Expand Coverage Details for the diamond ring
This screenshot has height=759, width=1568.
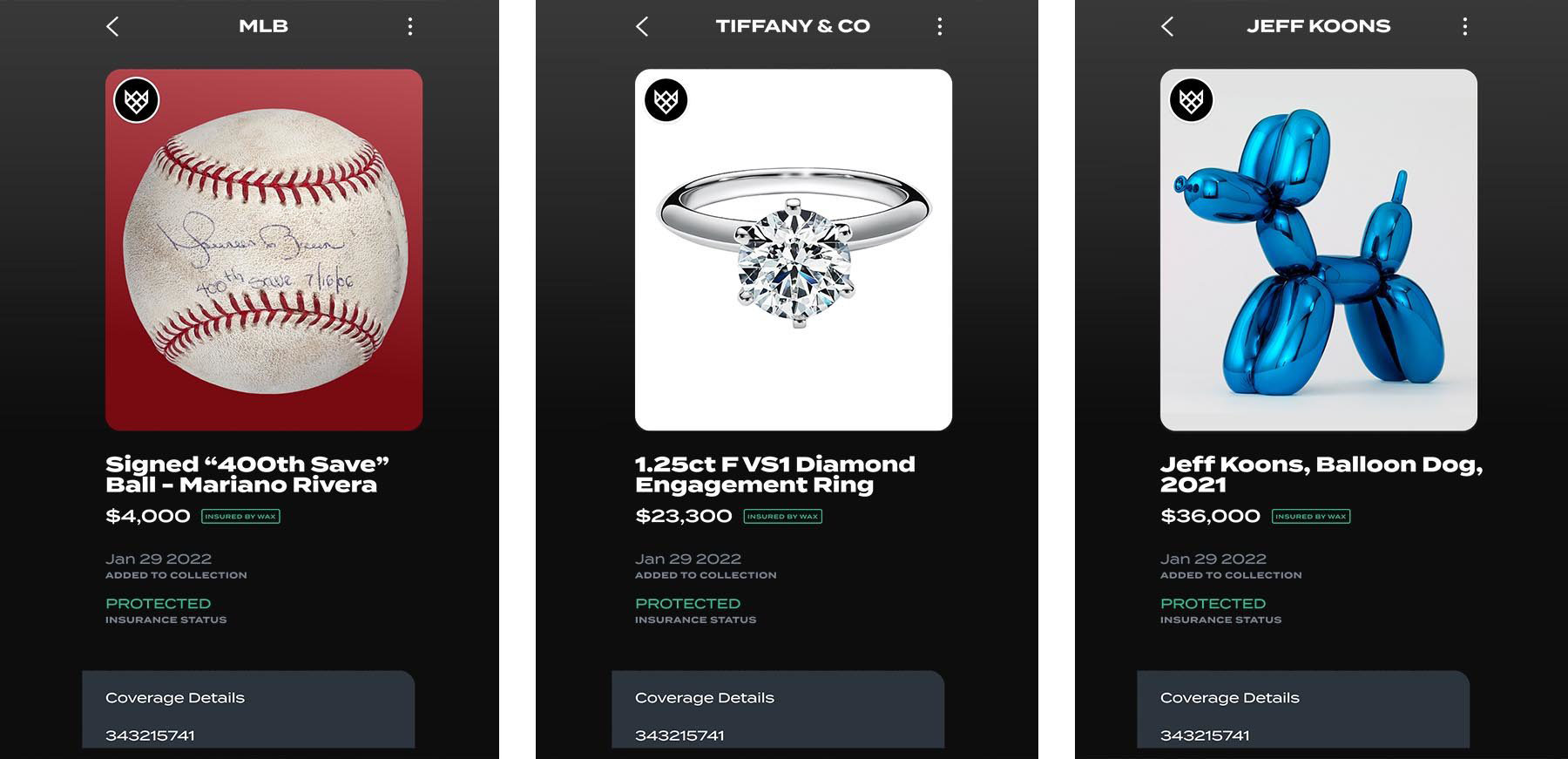coord(705,698)
